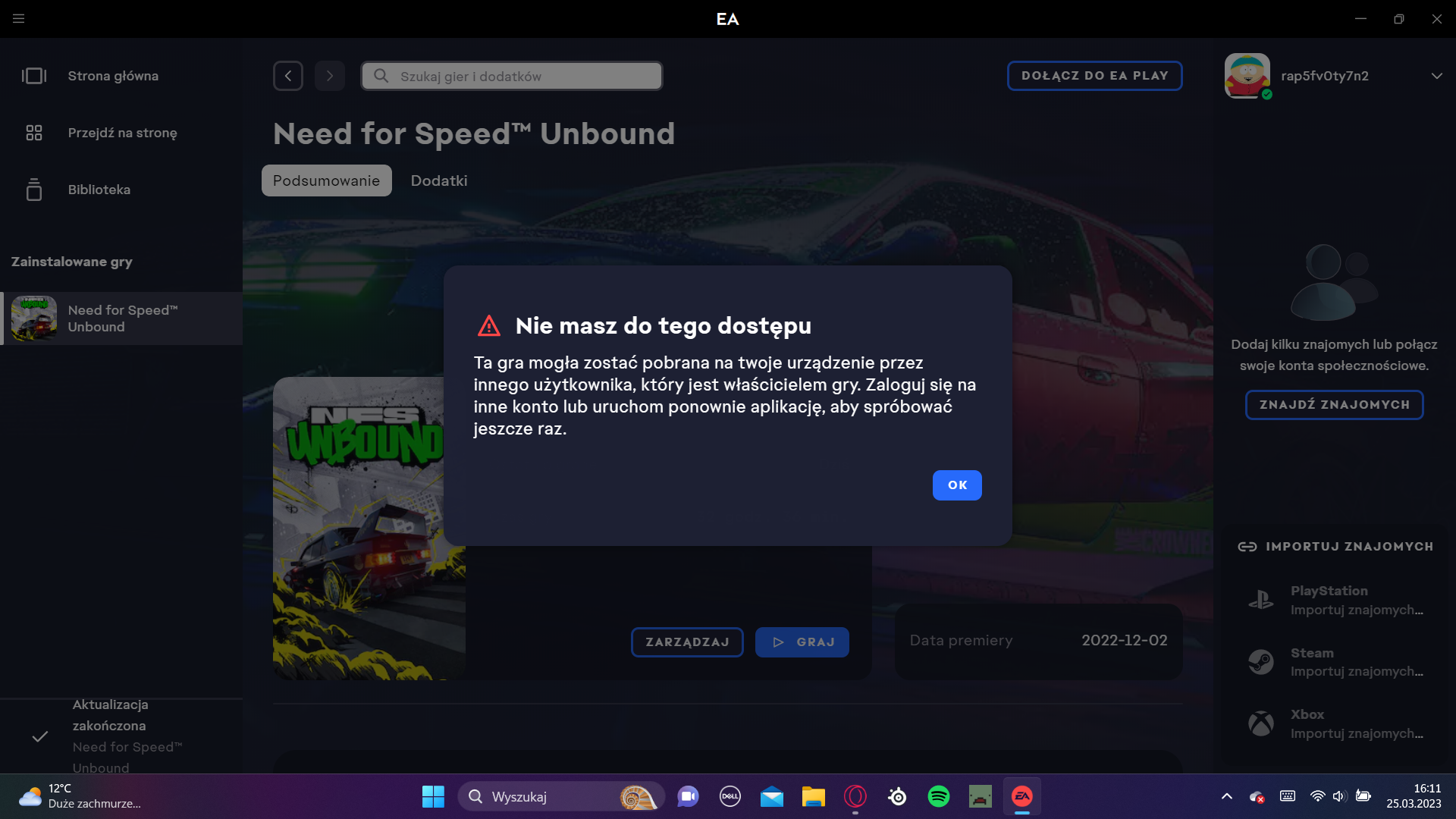
Task: Go back with the left arrow button
Action: click(288, 76)
